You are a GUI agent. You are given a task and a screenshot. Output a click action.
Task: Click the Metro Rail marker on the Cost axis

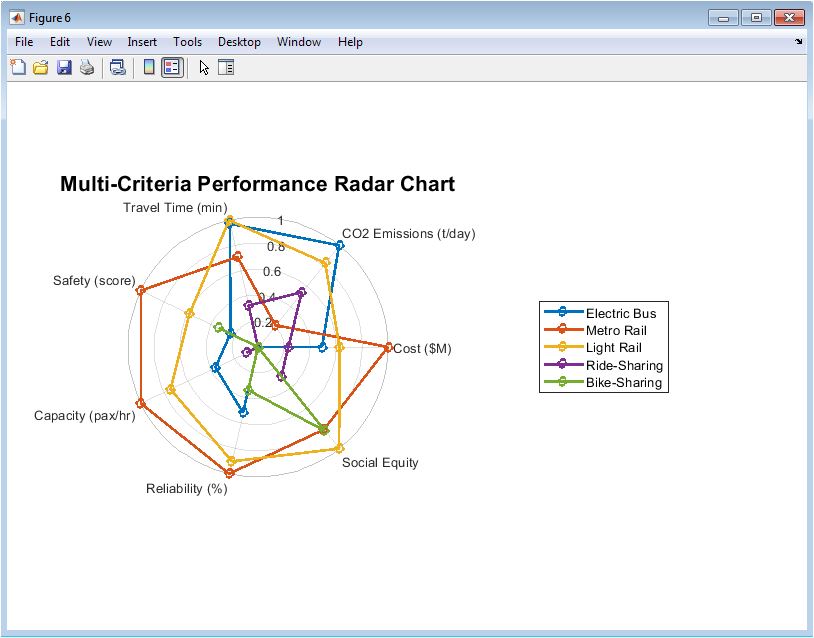pyautogui.click(x=388, y=348)
